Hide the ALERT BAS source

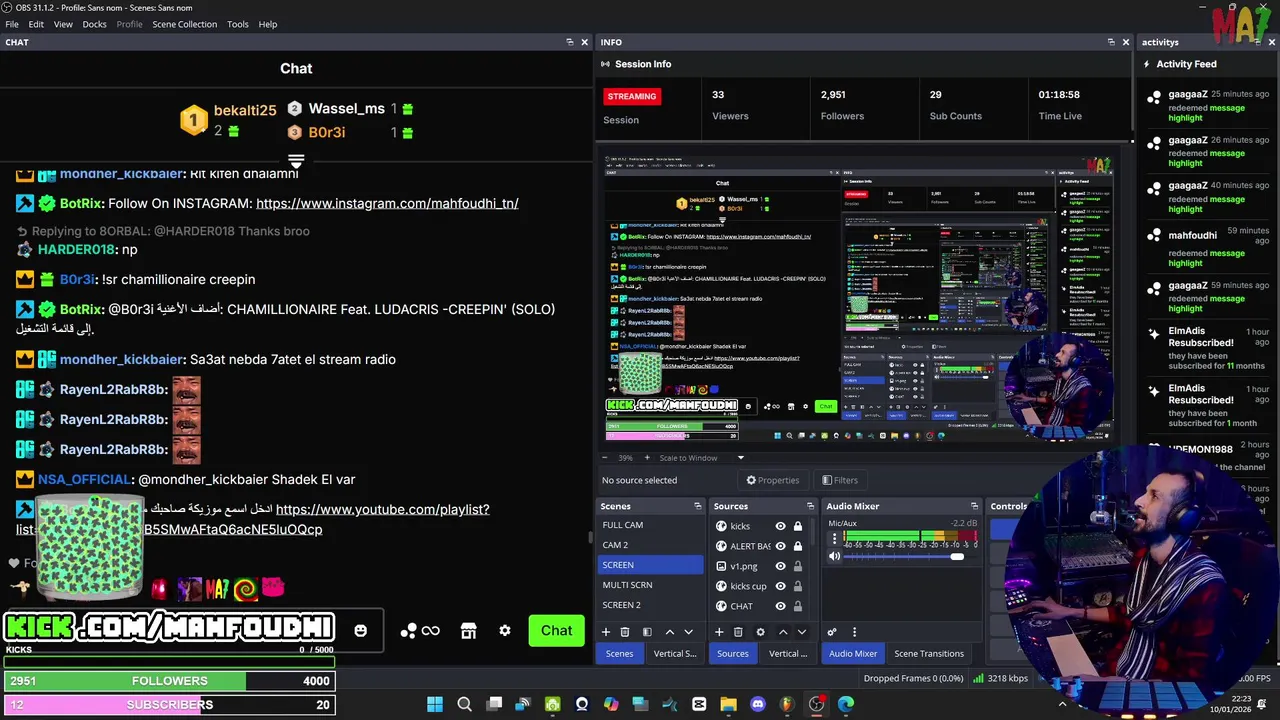(781, 546)
